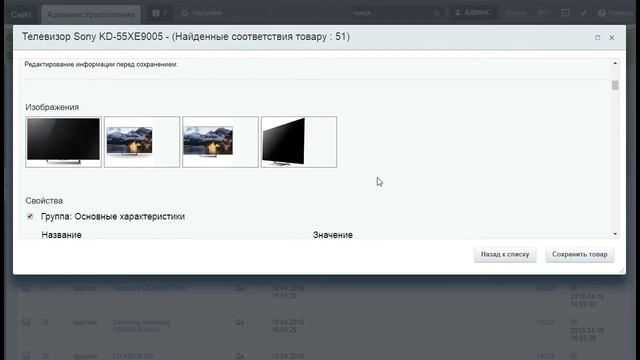Save the product with Сохранить товар
Viewport: 640px width, 360px height.
[x=580, y=254]
